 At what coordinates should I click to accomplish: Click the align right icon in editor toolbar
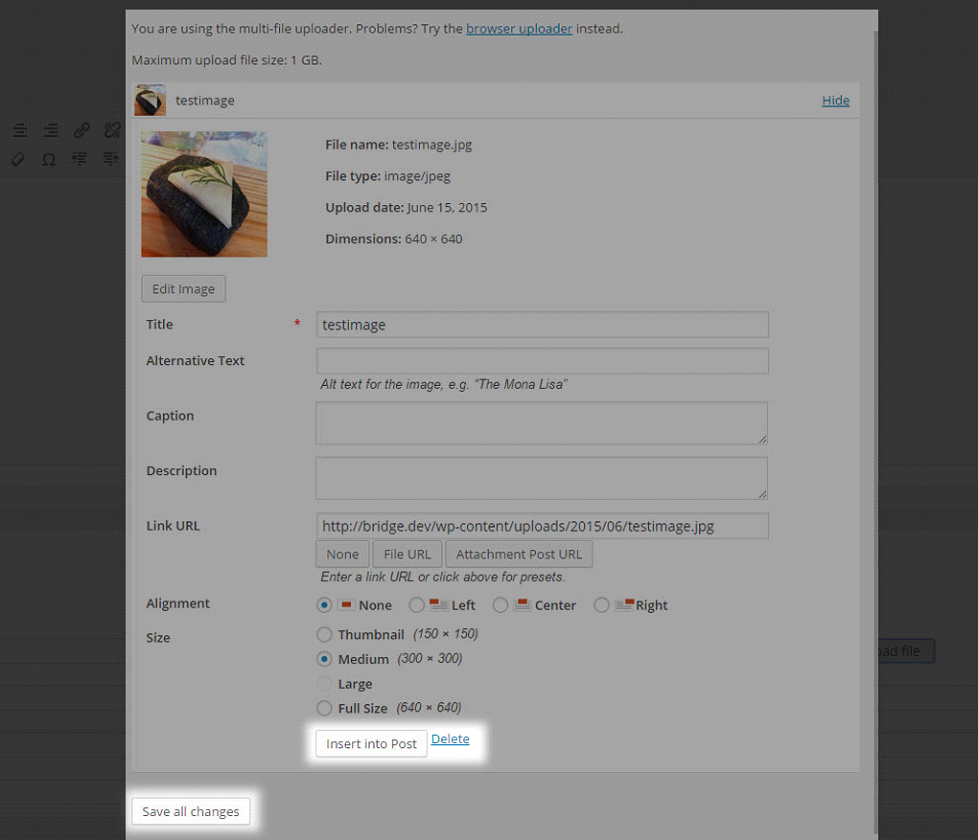pyautogui.click(x=50, y=131)
